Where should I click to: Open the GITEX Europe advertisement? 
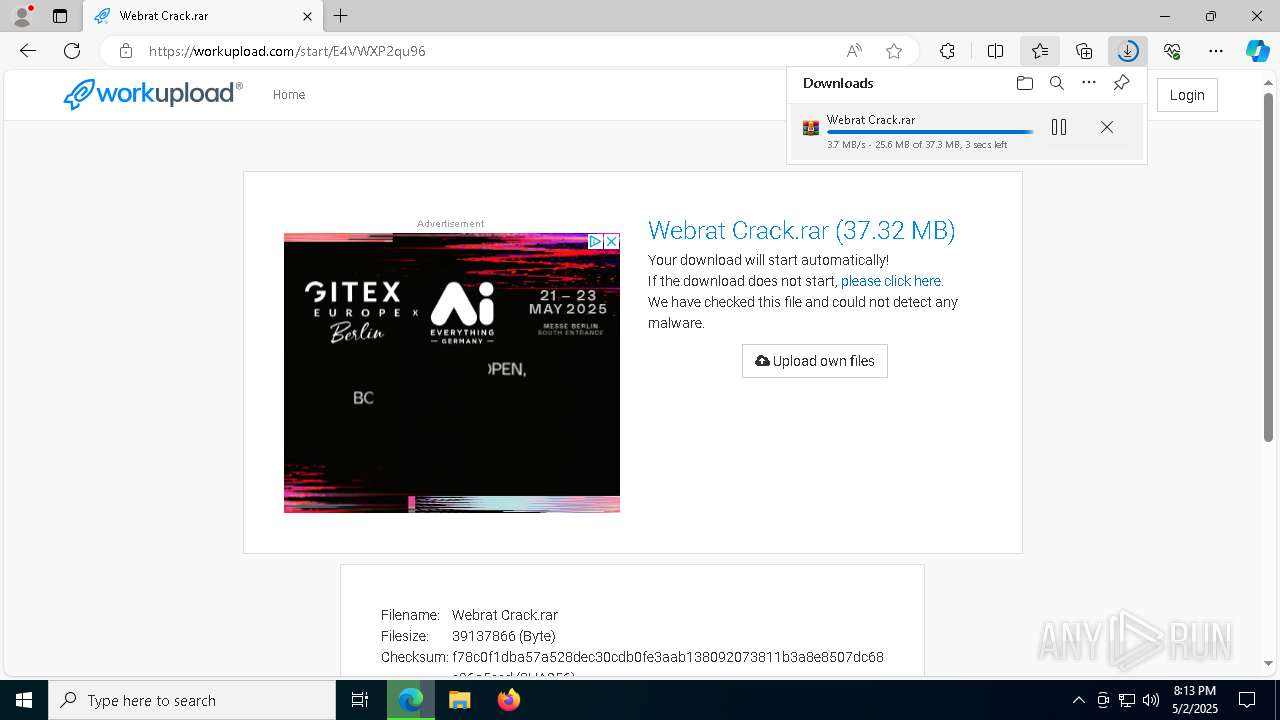tap(452, 373)
